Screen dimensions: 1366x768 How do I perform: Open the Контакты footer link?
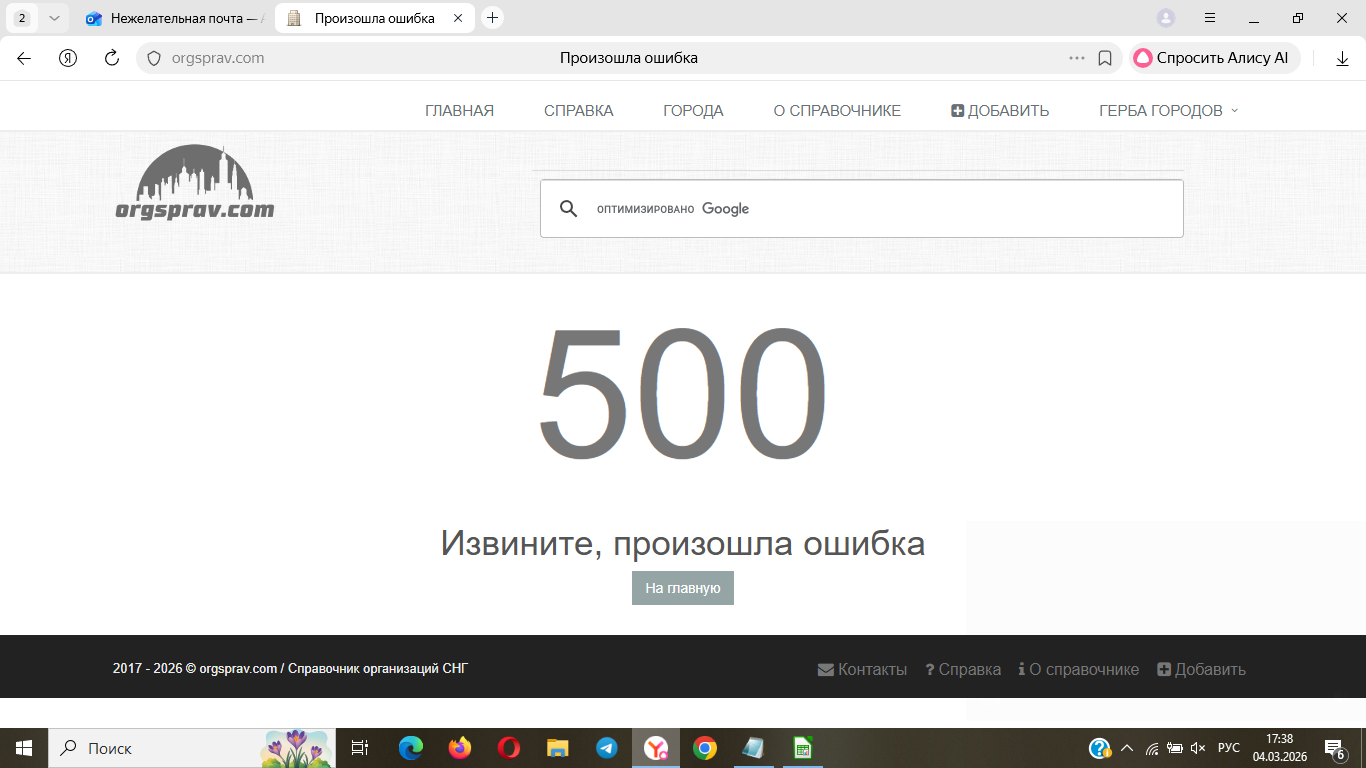point(862,670)
